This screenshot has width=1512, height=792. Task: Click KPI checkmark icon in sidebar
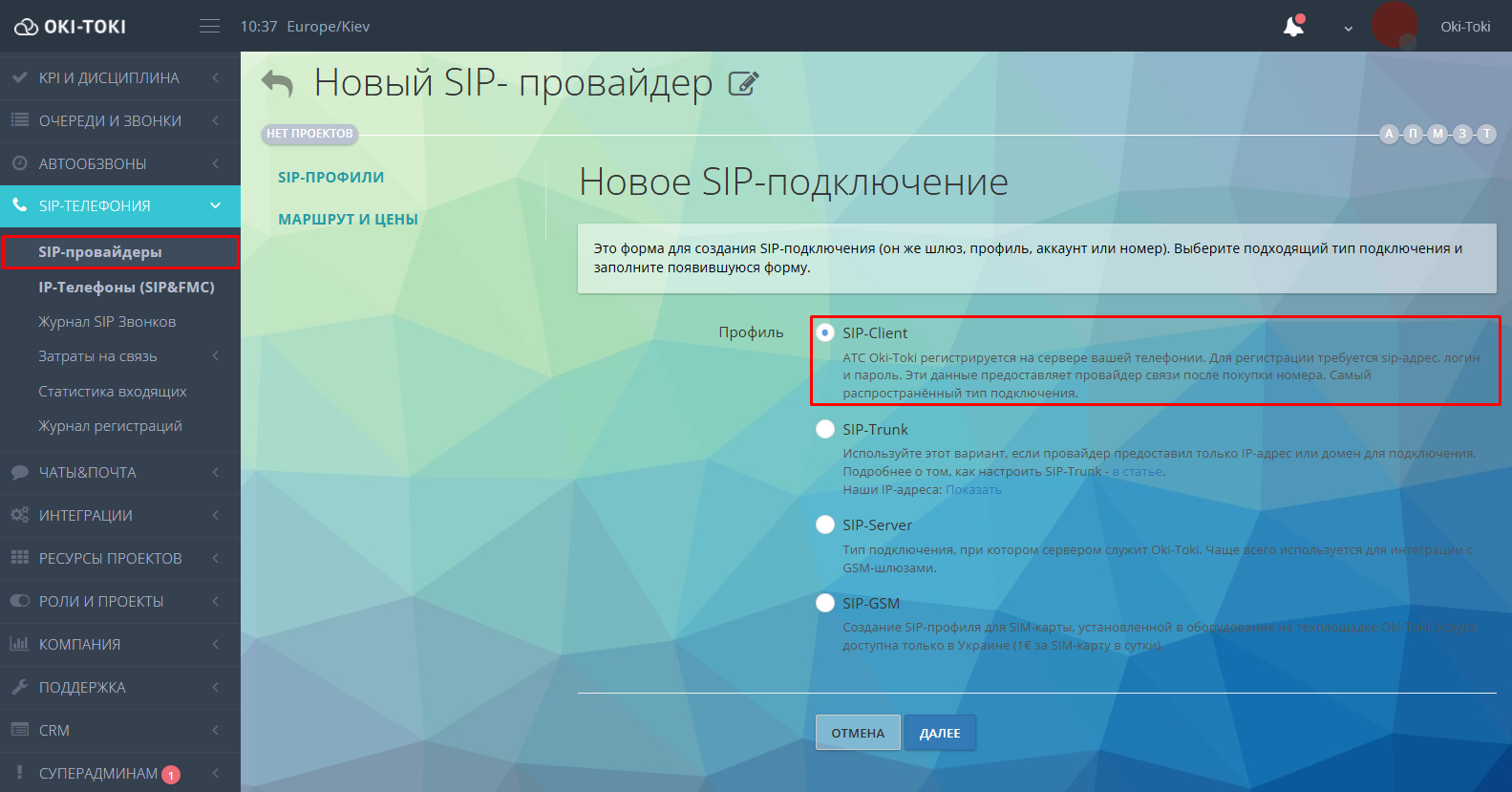(19, 77)
